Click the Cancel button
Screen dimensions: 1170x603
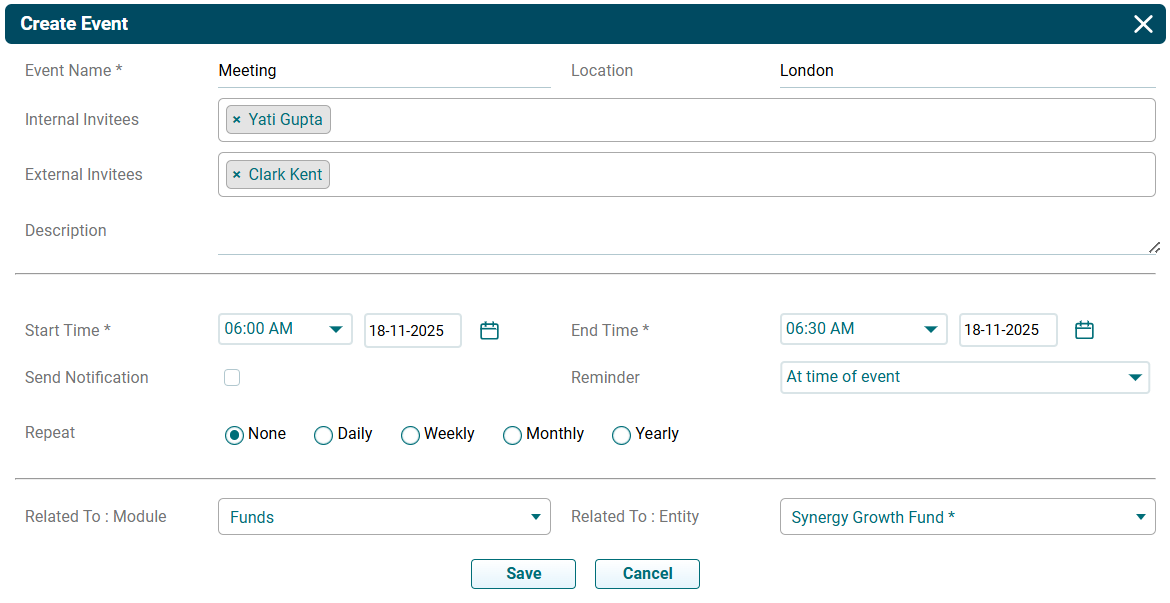[x=647, y=574]
